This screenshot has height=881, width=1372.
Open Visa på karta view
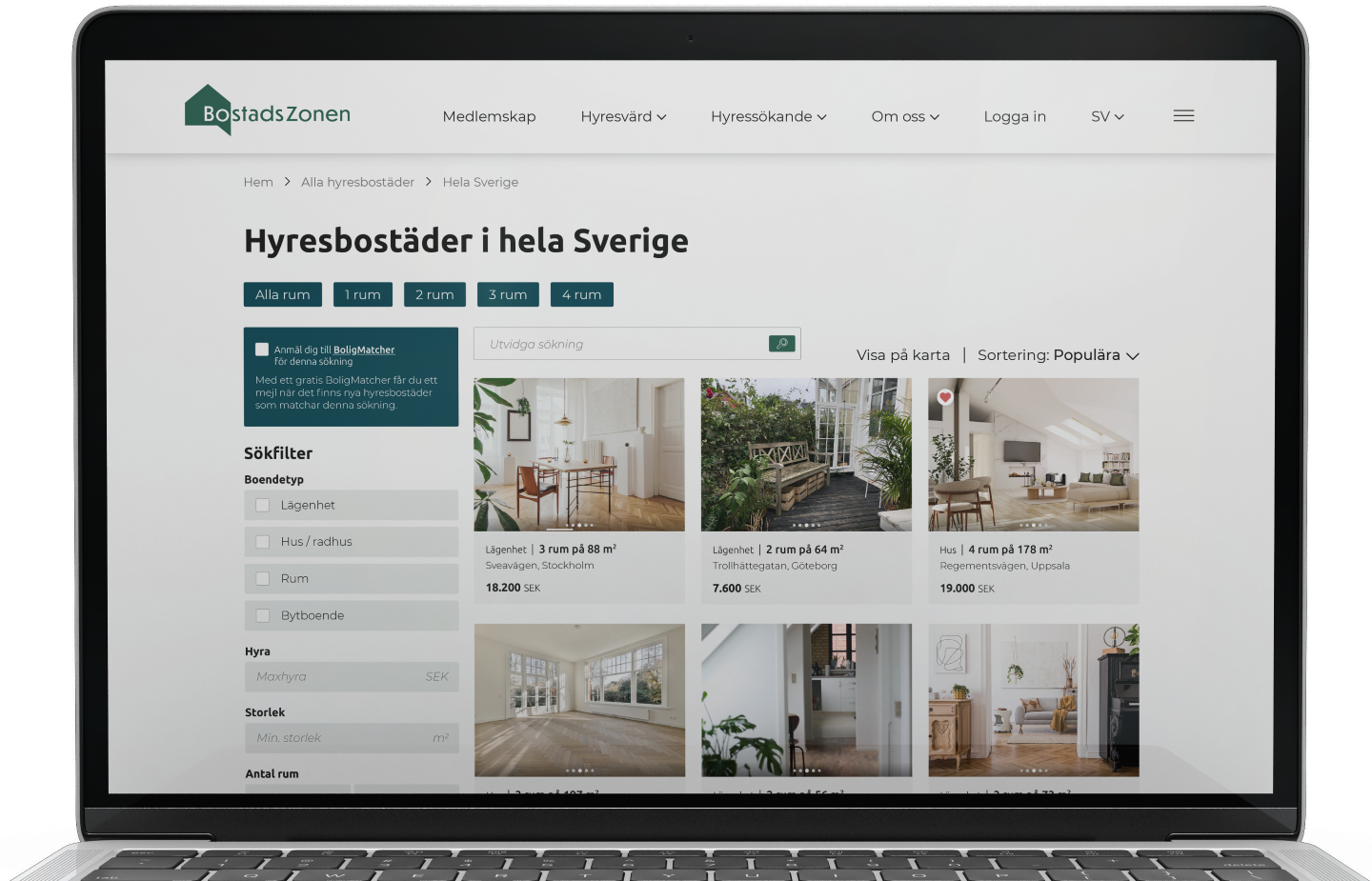coord(902,355)
